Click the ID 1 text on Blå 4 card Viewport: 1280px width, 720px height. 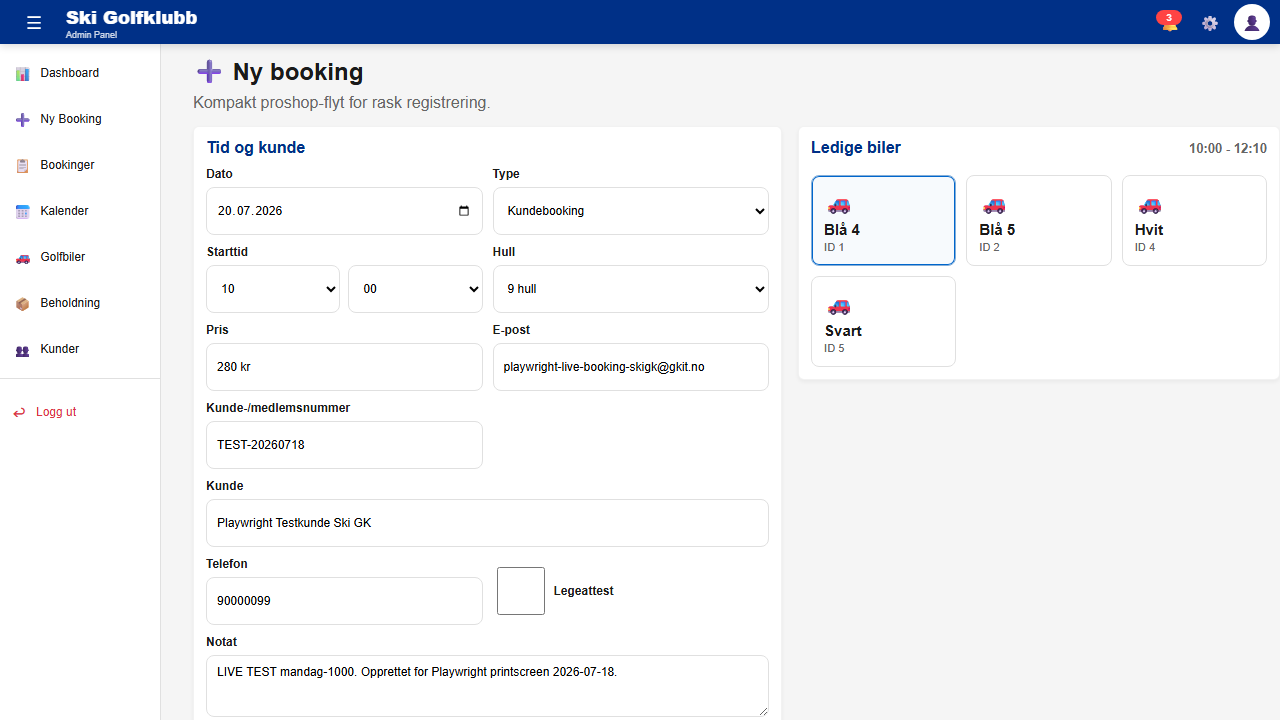(835, 247)
